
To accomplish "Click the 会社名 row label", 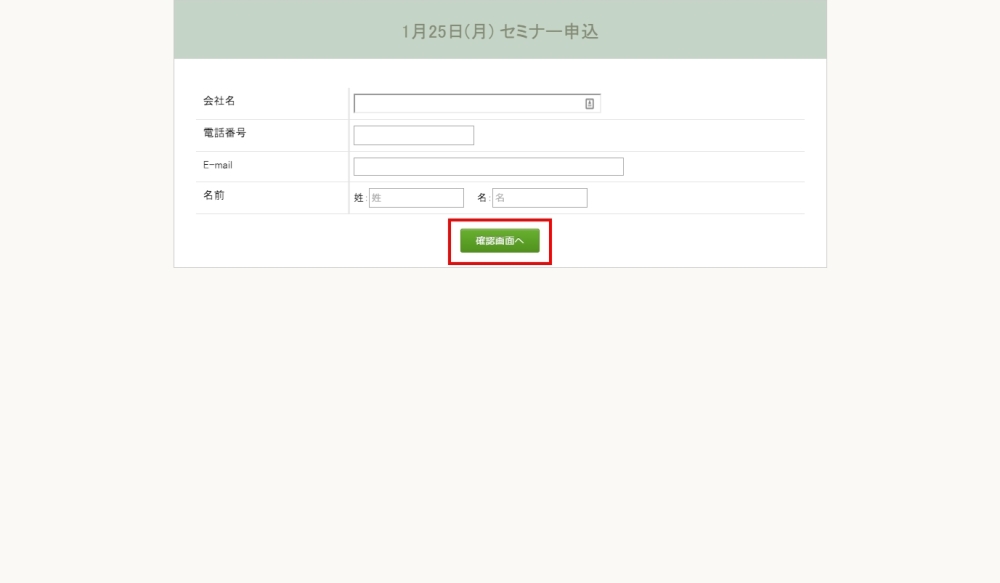I will click(x=219, y=101).
